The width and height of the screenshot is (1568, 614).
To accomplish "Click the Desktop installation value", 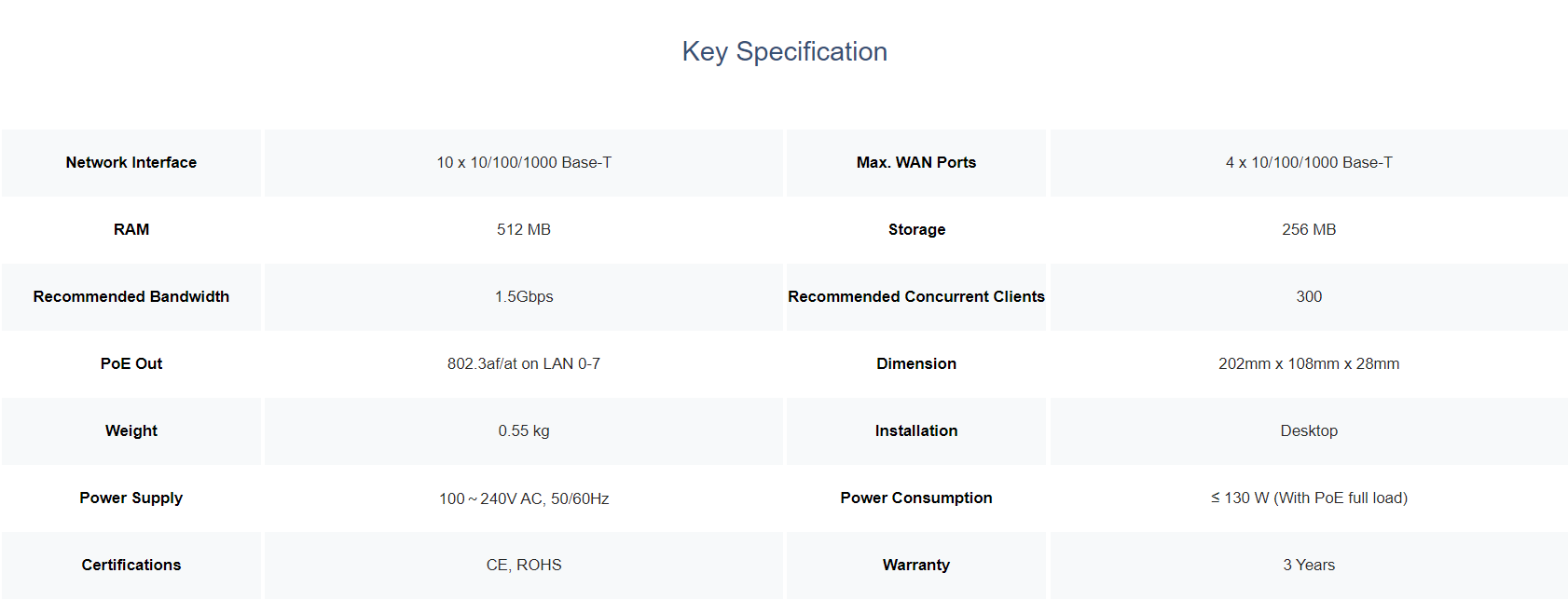I will tap(1309, 430).
